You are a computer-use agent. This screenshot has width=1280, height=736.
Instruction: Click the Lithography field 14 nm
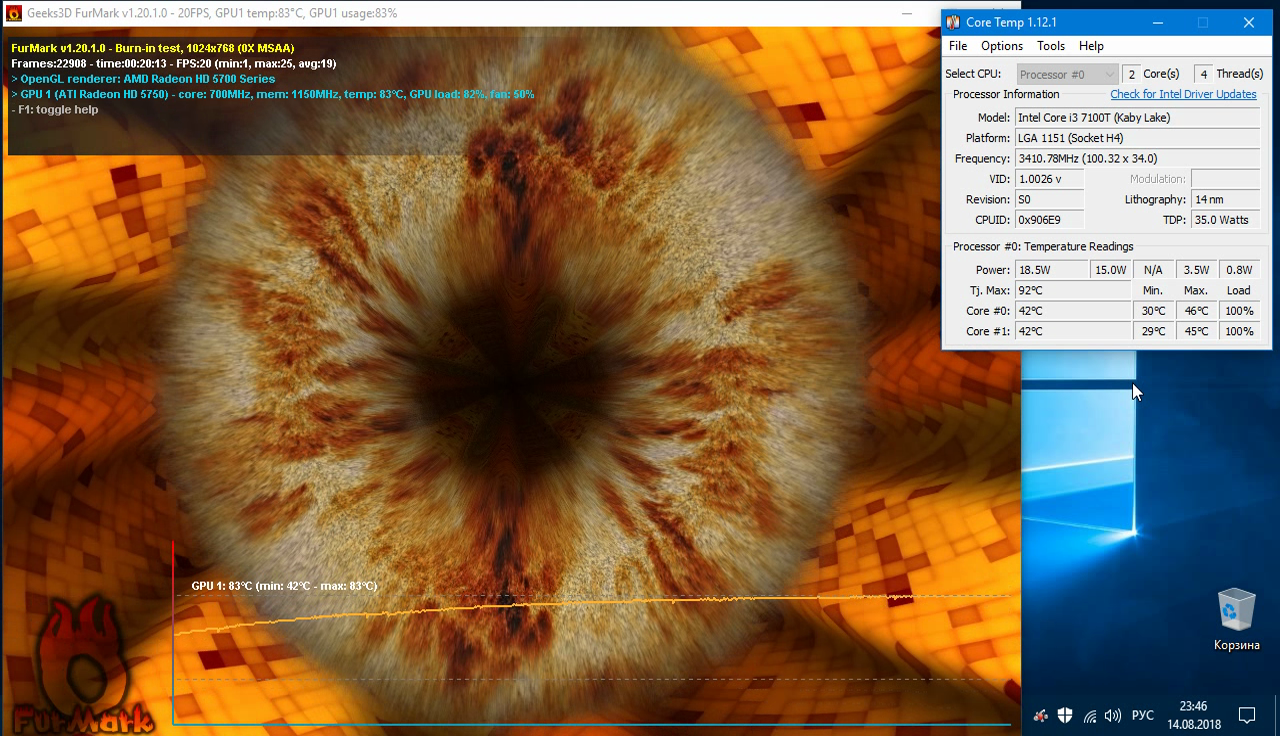coord(1225,200)
